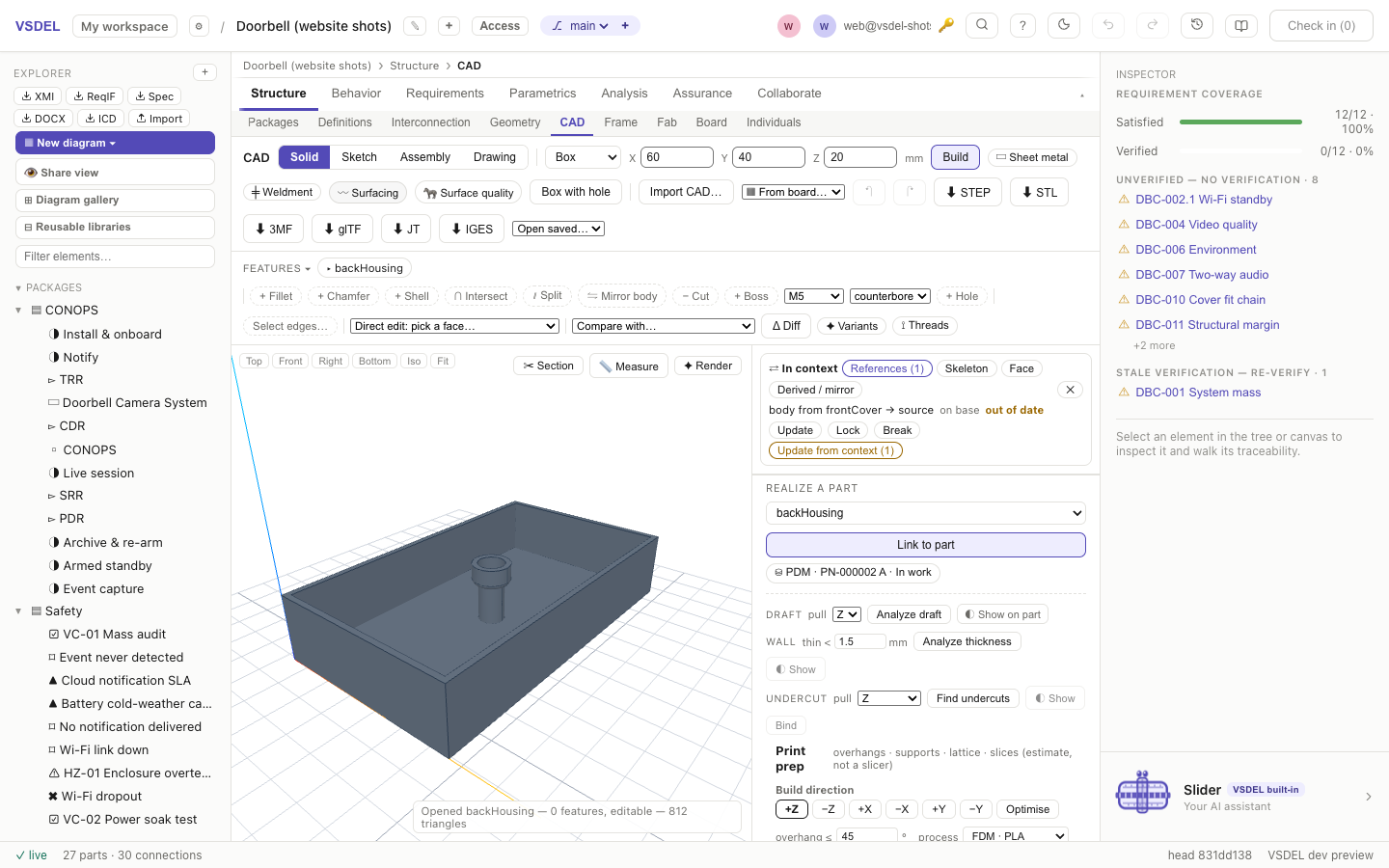The height and width of the screenshot is (868, 1389).
Task: Open the DBC-004 Video quality requirement link
Action: coord(1196,225)
